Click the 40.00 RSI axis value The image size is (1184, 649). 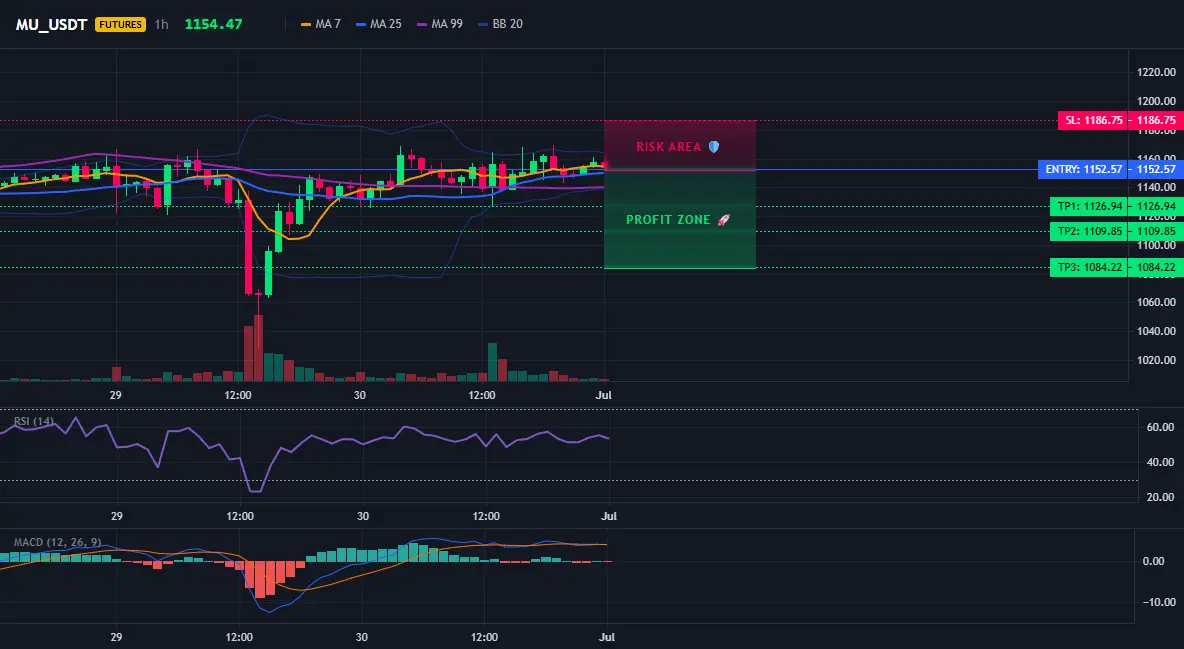1161,462
